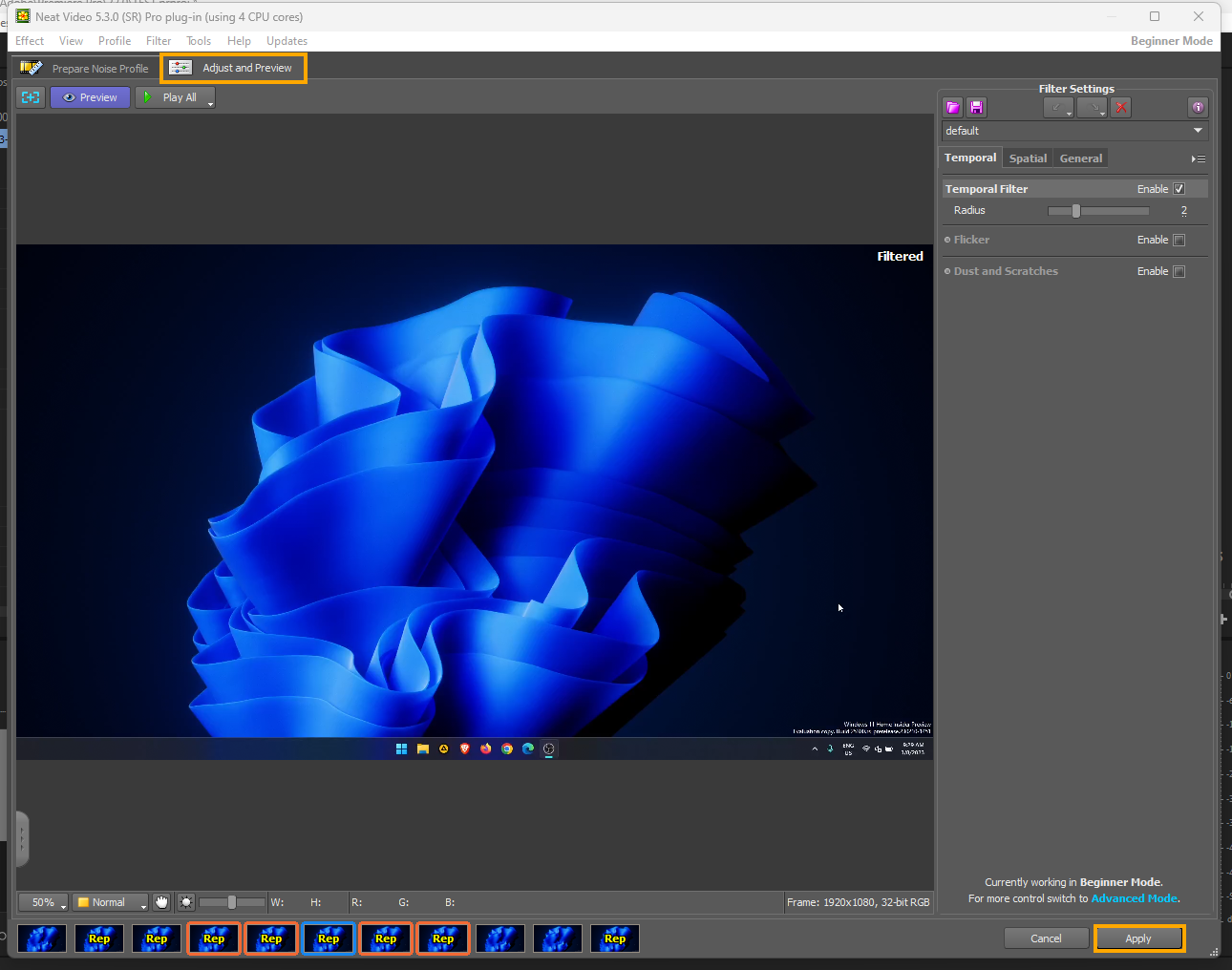Click the left side panel collapse handle

(22, 839)
